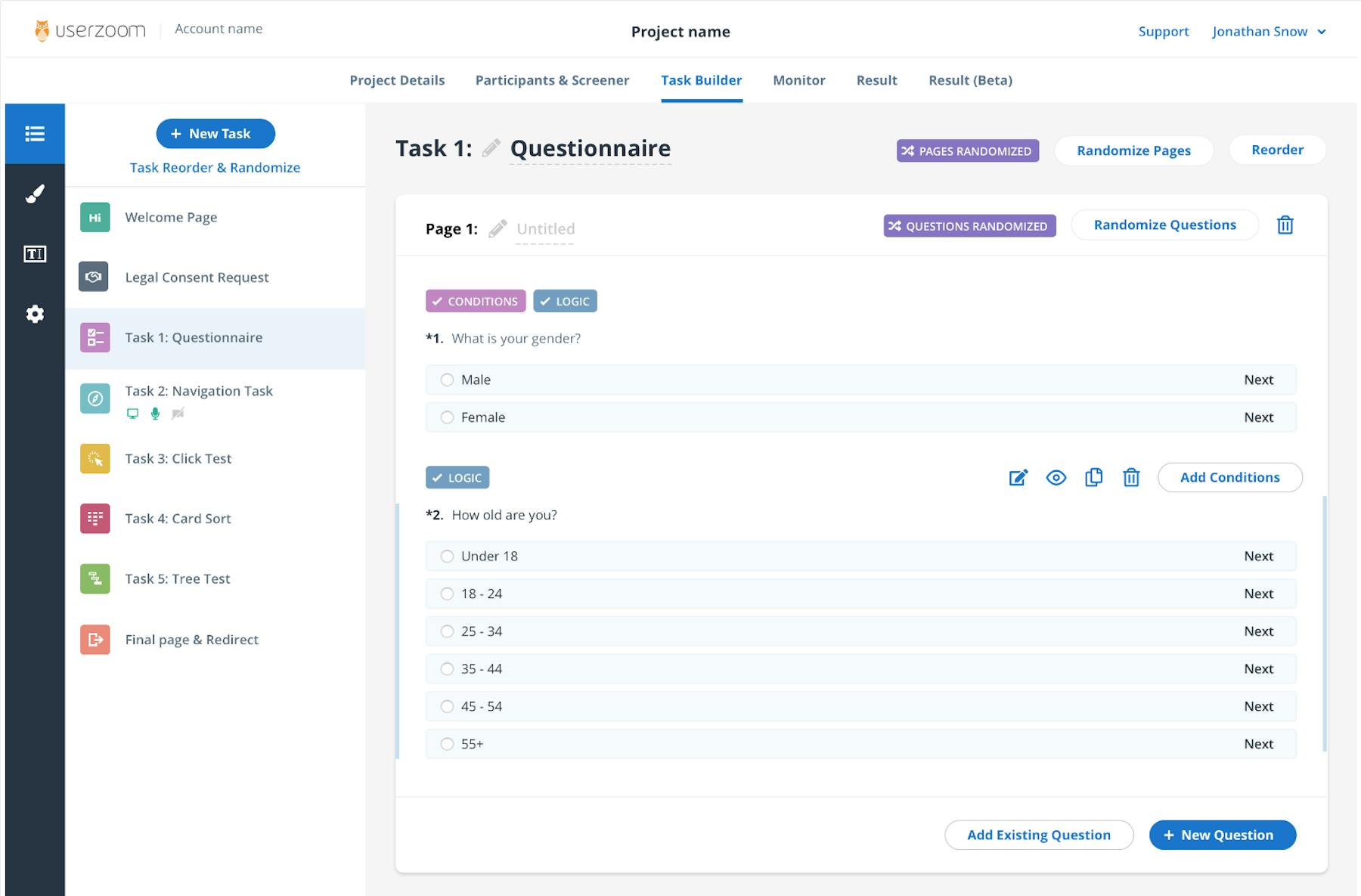The height and width of the screenshot is (896, 1361).
Task: Select the 18 - 24 radio option
Action: [x=447, y=594]
